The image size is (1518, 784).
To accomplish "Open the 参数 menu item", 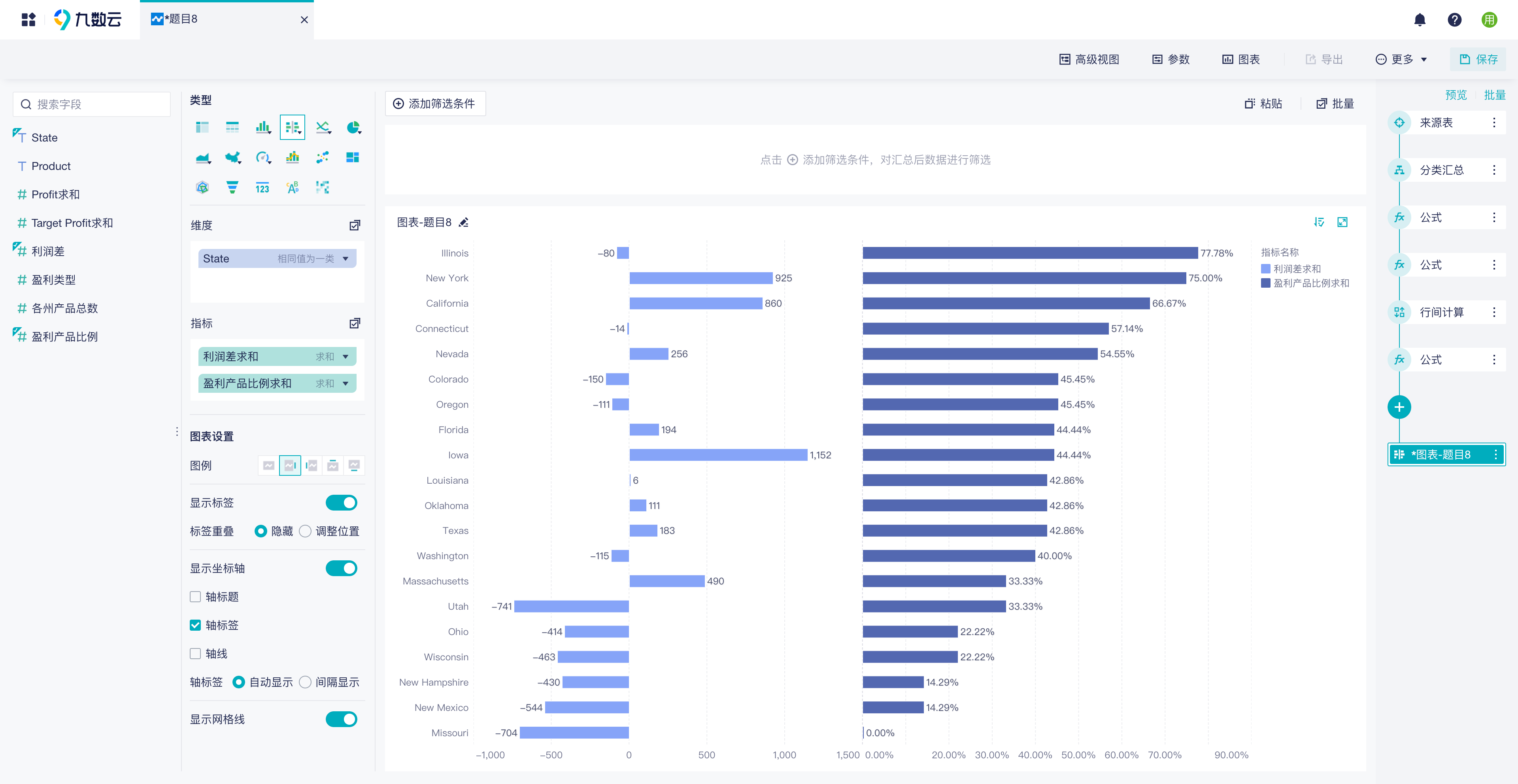I will coord(1170,60).
